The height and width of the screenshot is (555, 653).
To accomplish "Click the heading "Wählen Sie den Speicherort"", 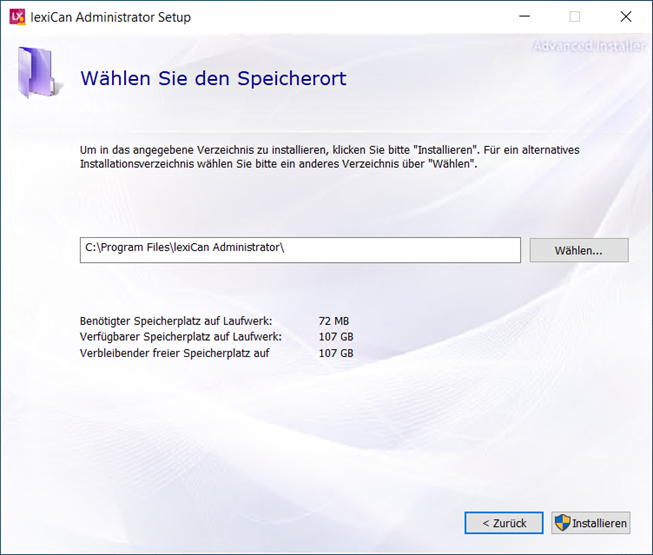I will click(213, 78).
